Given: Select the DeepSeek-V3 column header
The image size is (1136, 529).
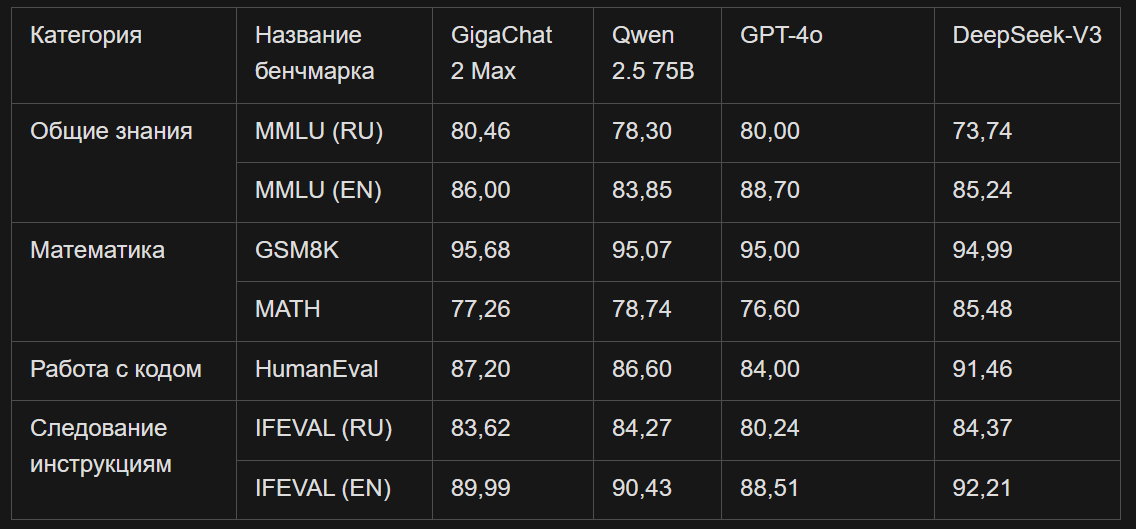Looking at the screenshot, I should [x=1027, y=55].
